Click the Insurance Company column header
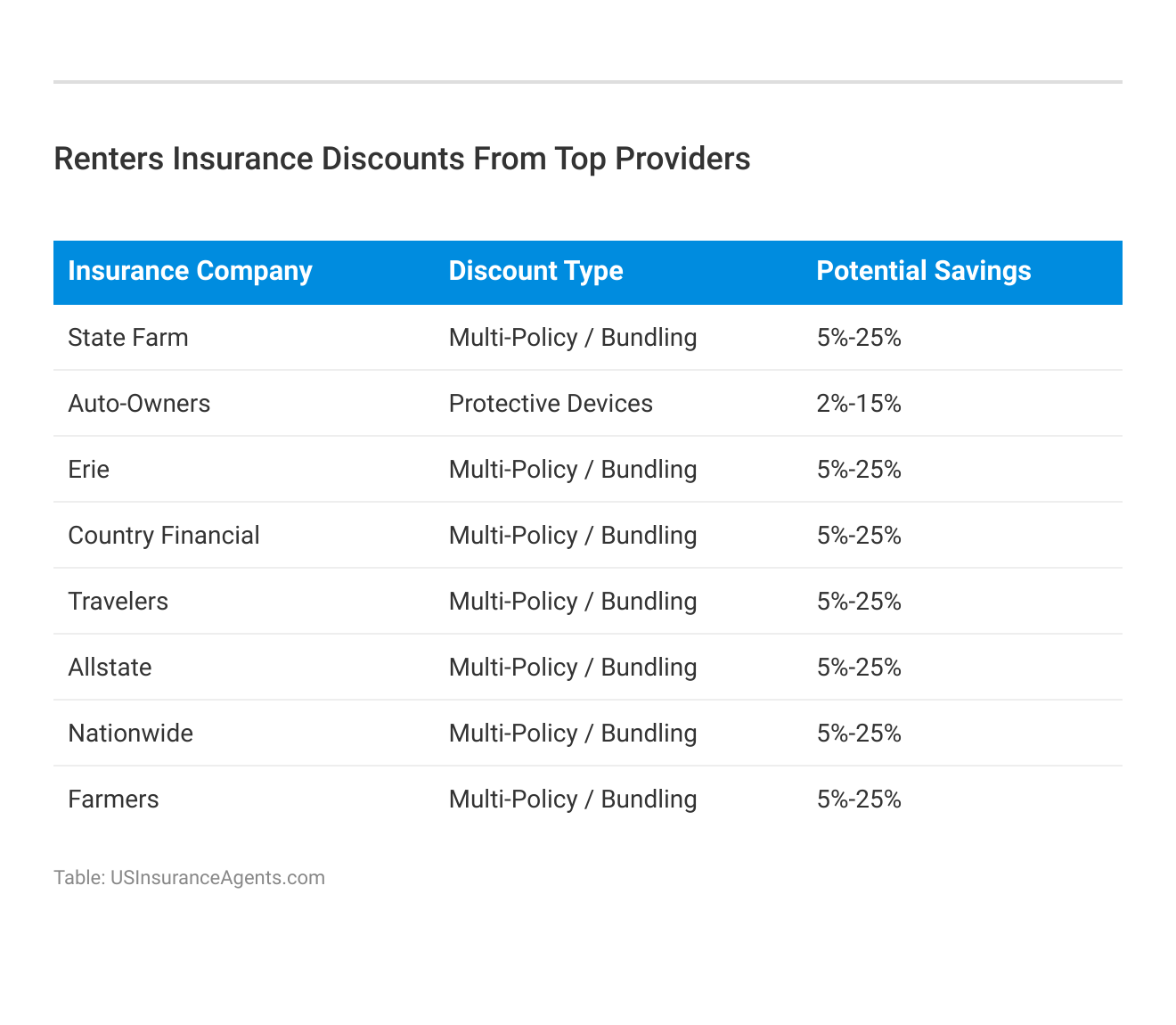Image resolution: width=1176 pixels, height=1025 pixels. click(190, 271)
